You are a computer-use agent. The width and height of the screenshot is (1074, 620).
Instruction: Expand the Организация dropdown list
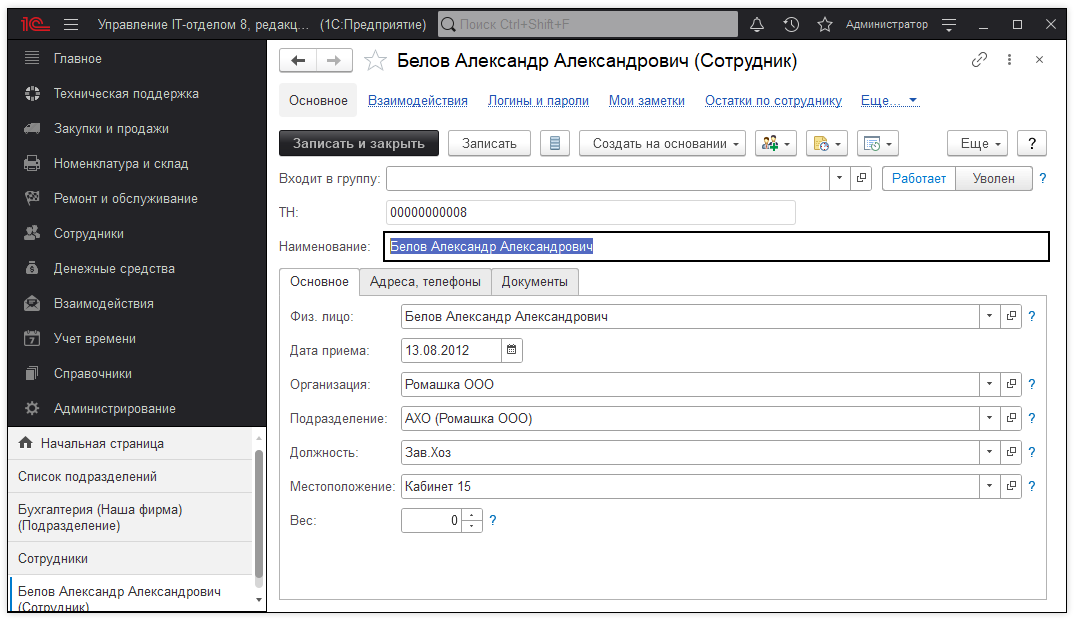point(988,384)
